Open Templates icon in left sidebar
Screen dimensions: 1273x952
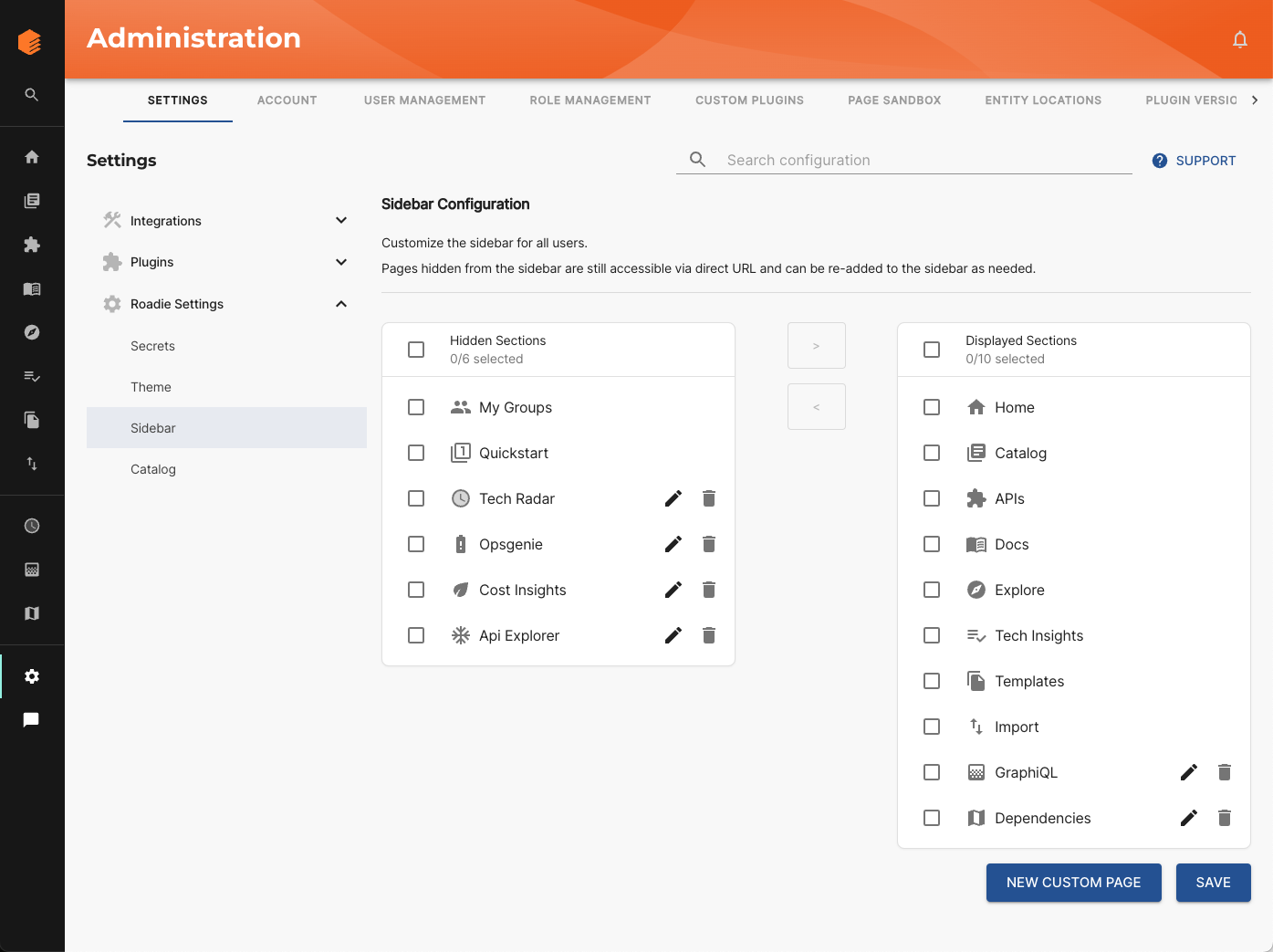point(32,420)
